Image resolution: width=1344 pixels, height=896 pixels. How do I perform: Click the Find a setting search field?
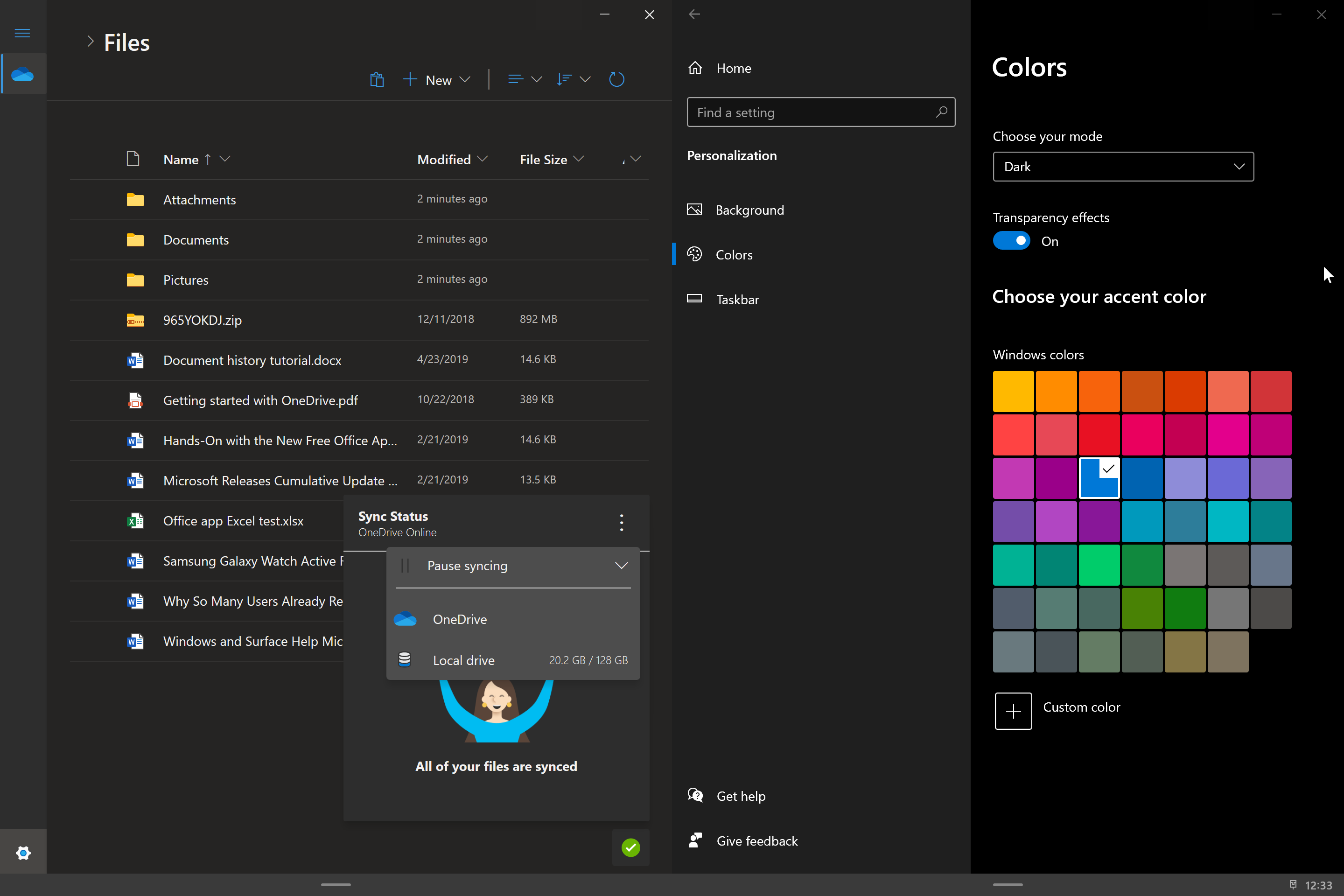coord(821,112)
